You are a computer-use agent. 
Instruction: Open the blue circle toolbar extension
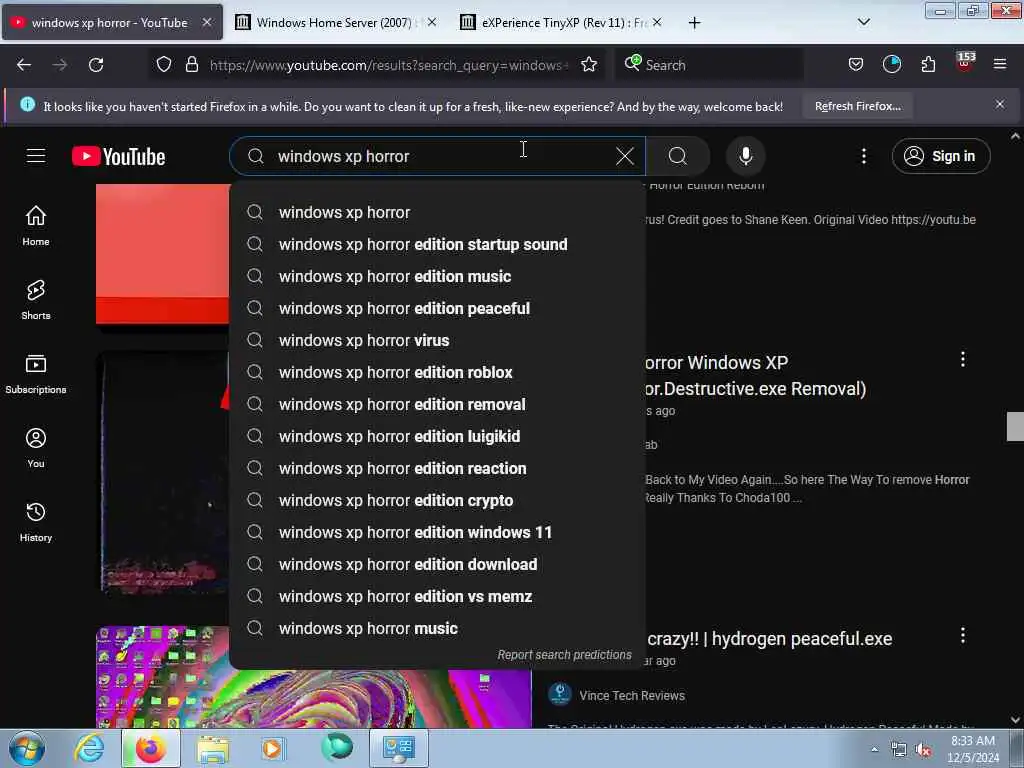click(x=891, y=65)
